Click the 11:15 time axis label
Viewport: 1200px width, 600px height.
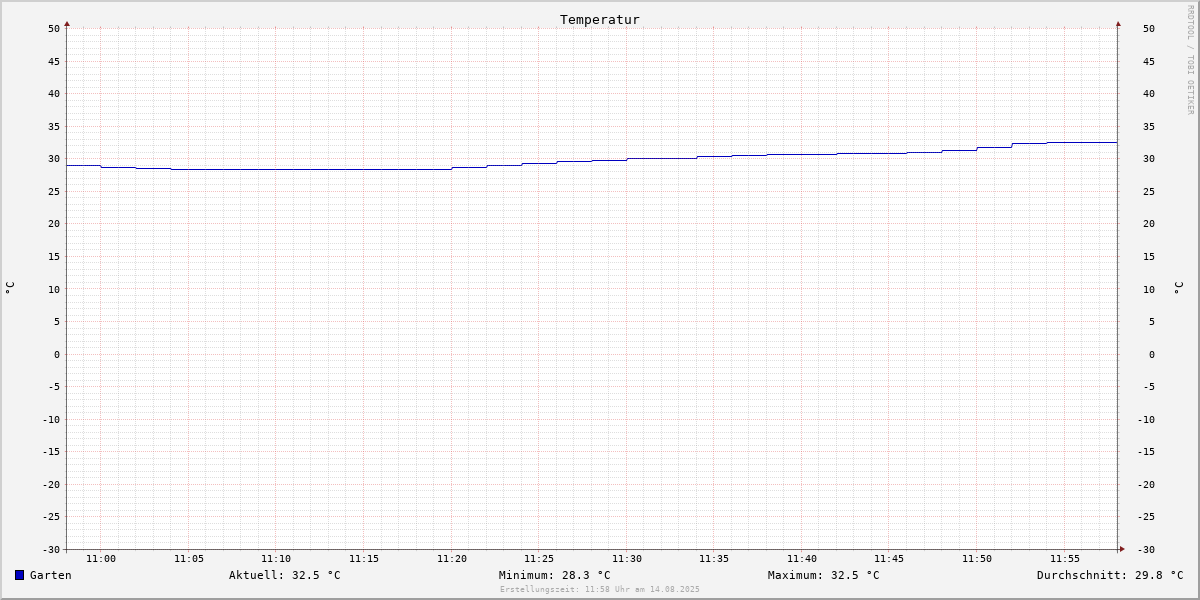tap(364, 559)
